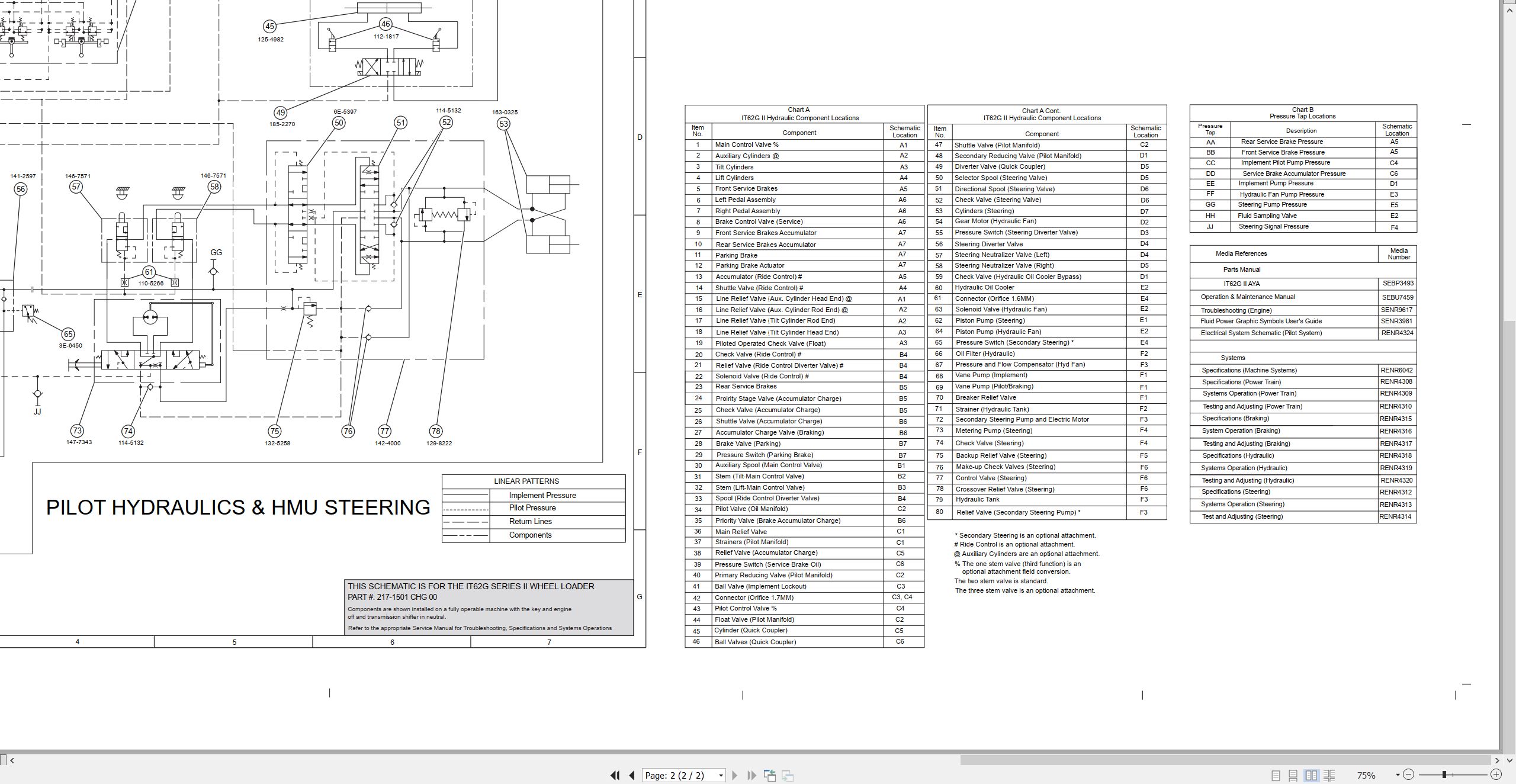Click 'Operation & Maintenance Manual' reference

[x=1248, y=297]
